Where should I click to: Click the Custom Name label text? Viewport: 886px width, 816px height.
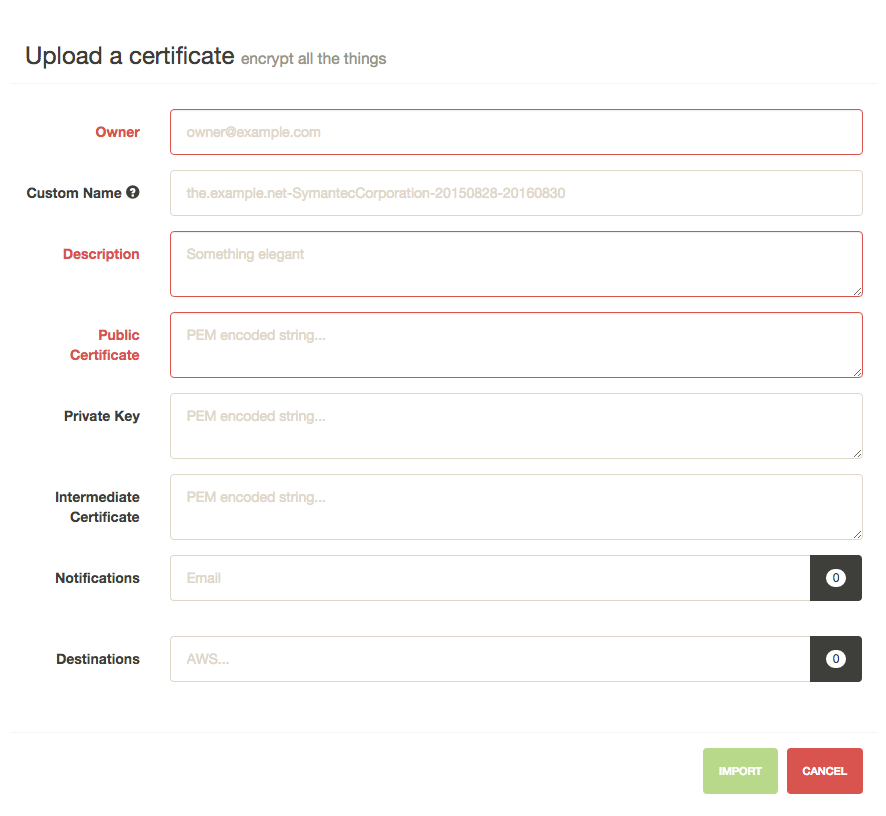74,193
